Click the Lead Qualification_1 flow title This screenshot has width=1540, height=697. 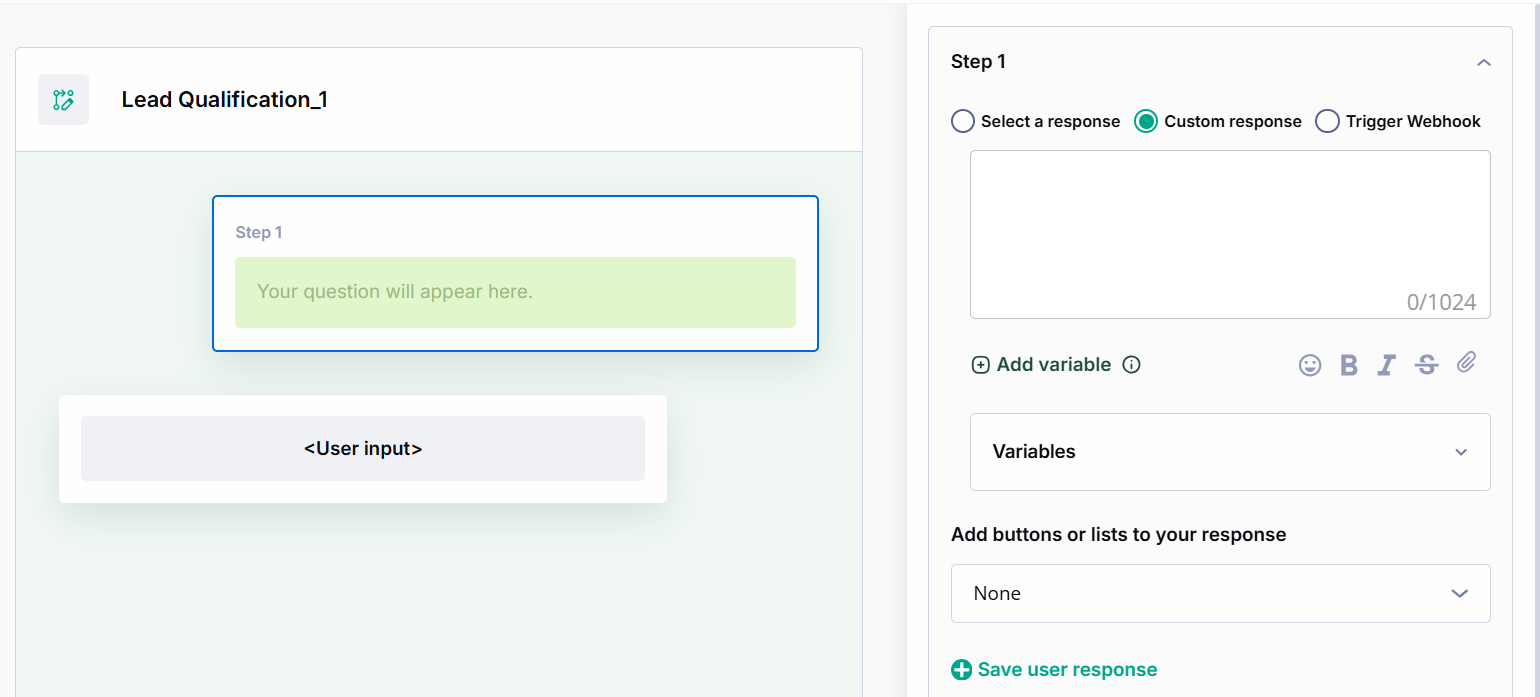click(225, 100)
